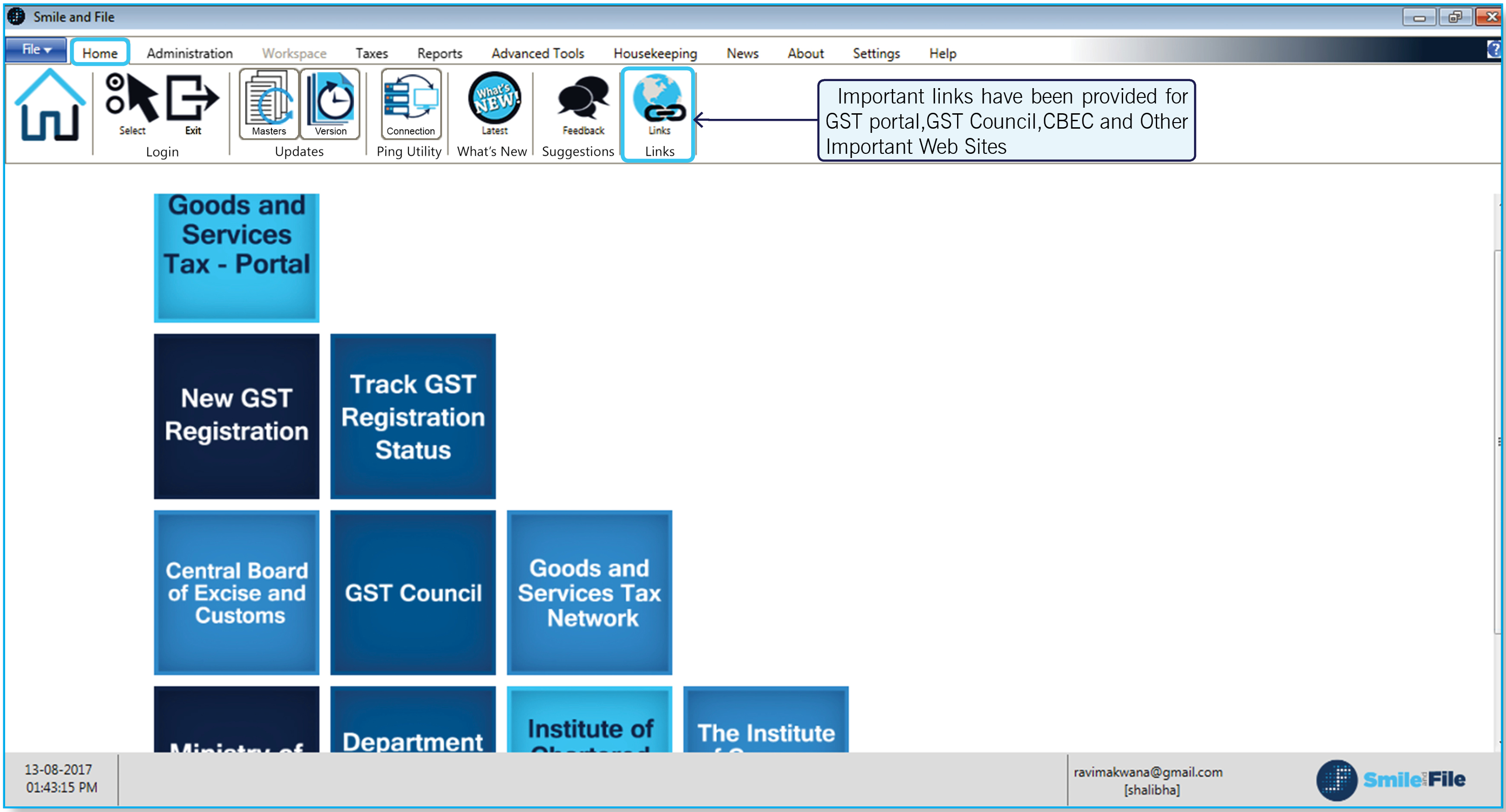This screenshot has height=812, width=1506.
Task: Switch to the Administration tab
Action: coord(189,53)
